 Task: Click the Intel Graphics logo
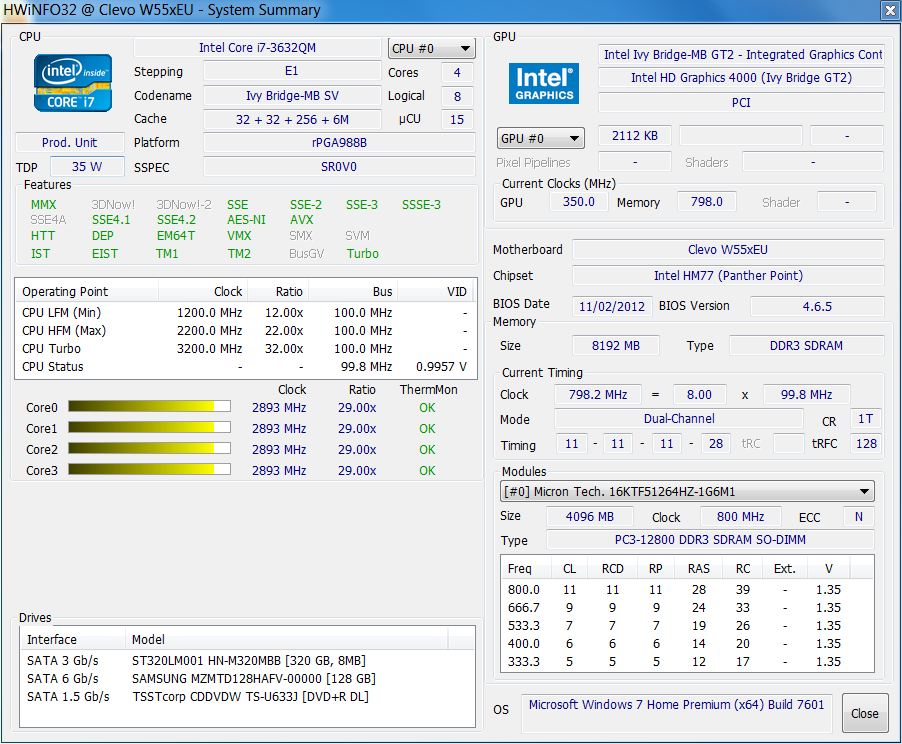[544, 83]
